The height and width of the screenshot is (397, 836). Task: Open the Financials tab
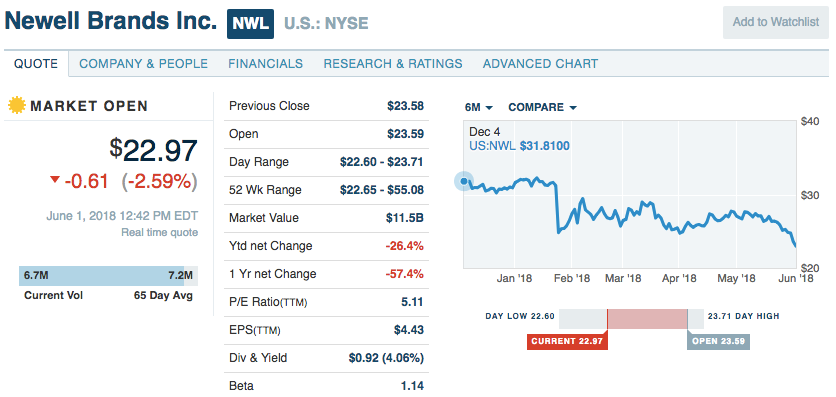[266, 64]
